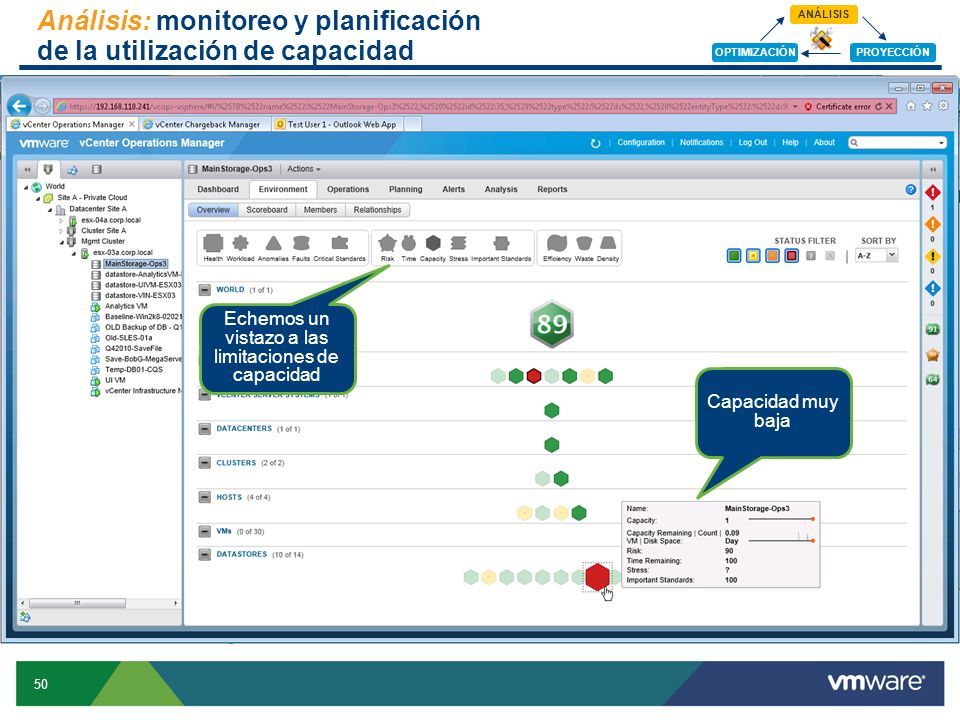Click the yellow warning alert diamond icon
Screen dimensions: 960x720
[932, 257]
